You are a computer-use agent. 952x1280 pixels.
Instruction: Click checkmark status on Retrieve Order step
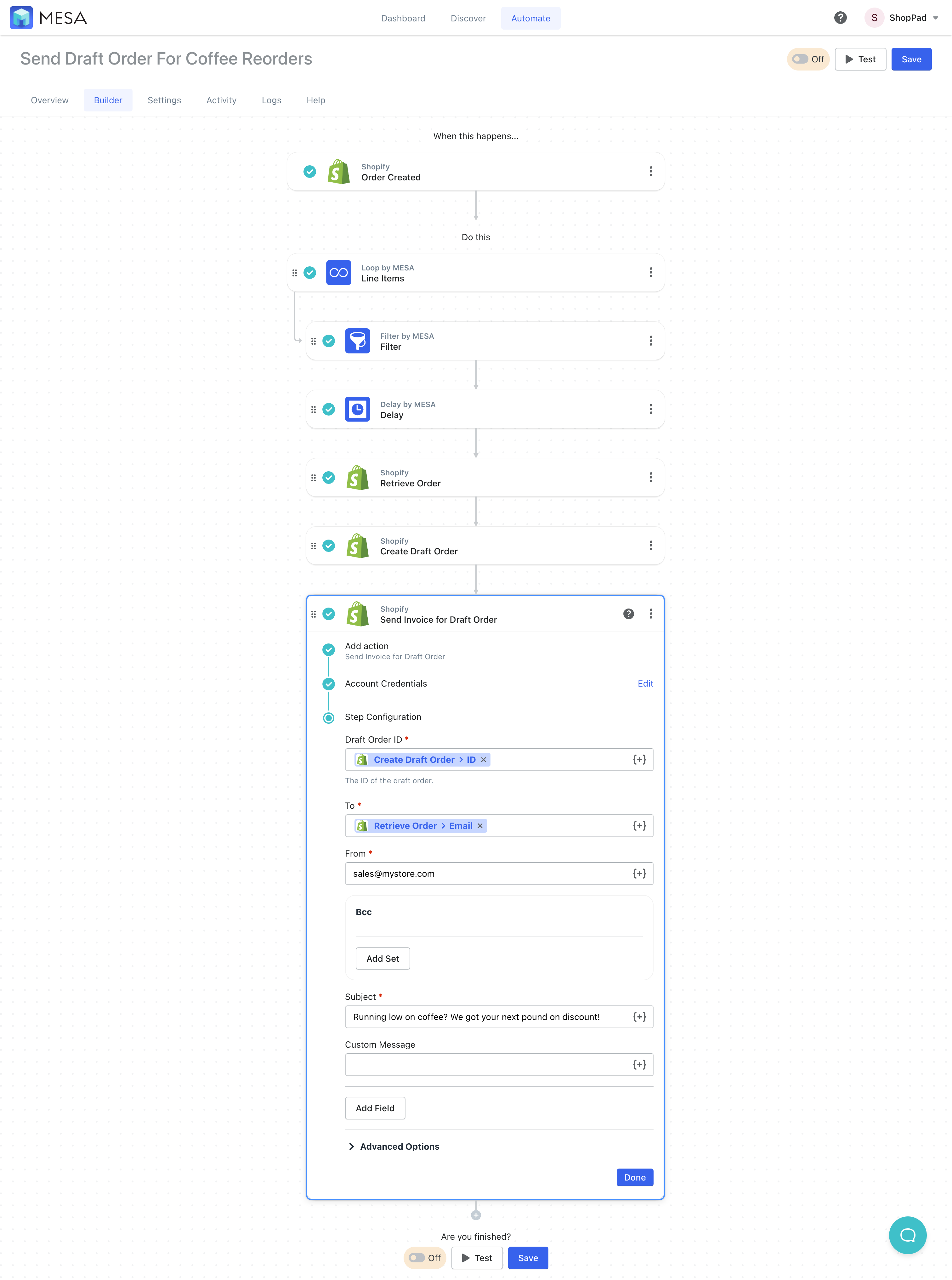click(328, 478)
